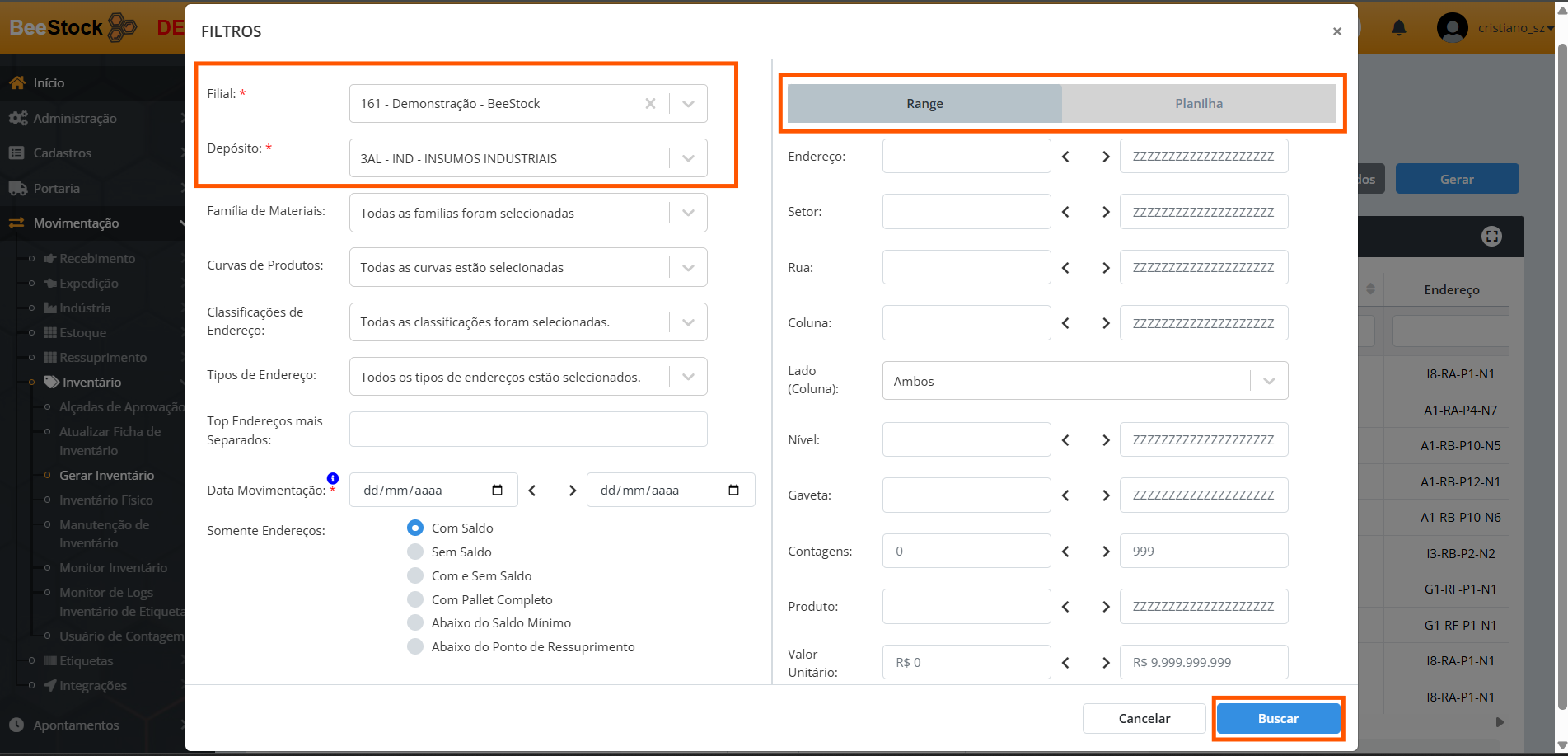Image resolution: width=1568 pixels, height=756 pixels.
Task: Click the Top Endereços mais Separados field
Action: click(x=528, y=430)
